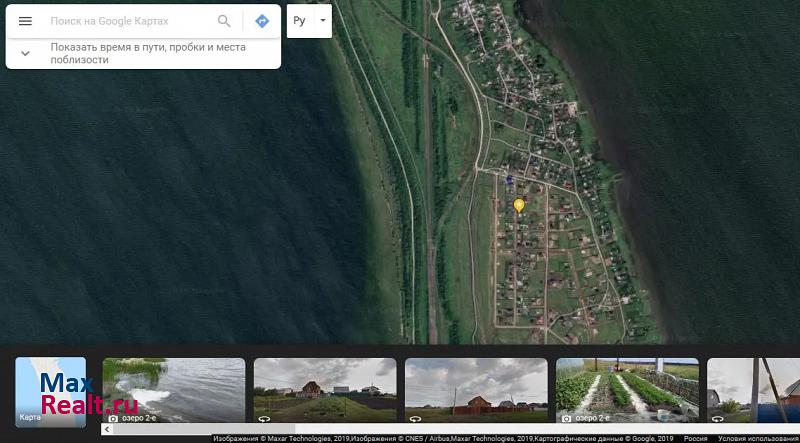The width and height of the screenshot is (800, 443).
Task: Click the photo strip scrollbar left arrow
Action: click(106, 429)
